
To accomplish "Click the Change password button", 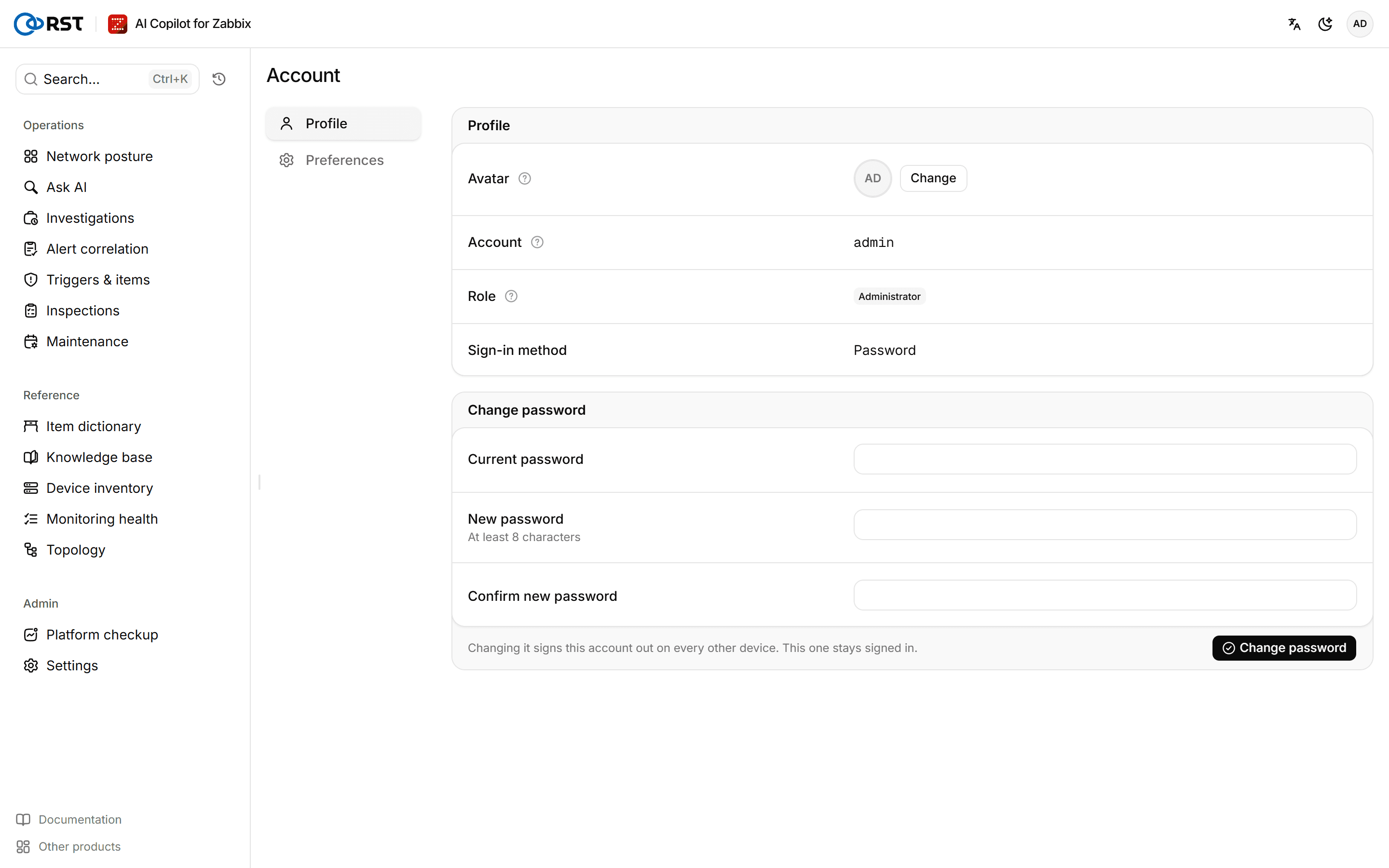I will pos(1284,648).
